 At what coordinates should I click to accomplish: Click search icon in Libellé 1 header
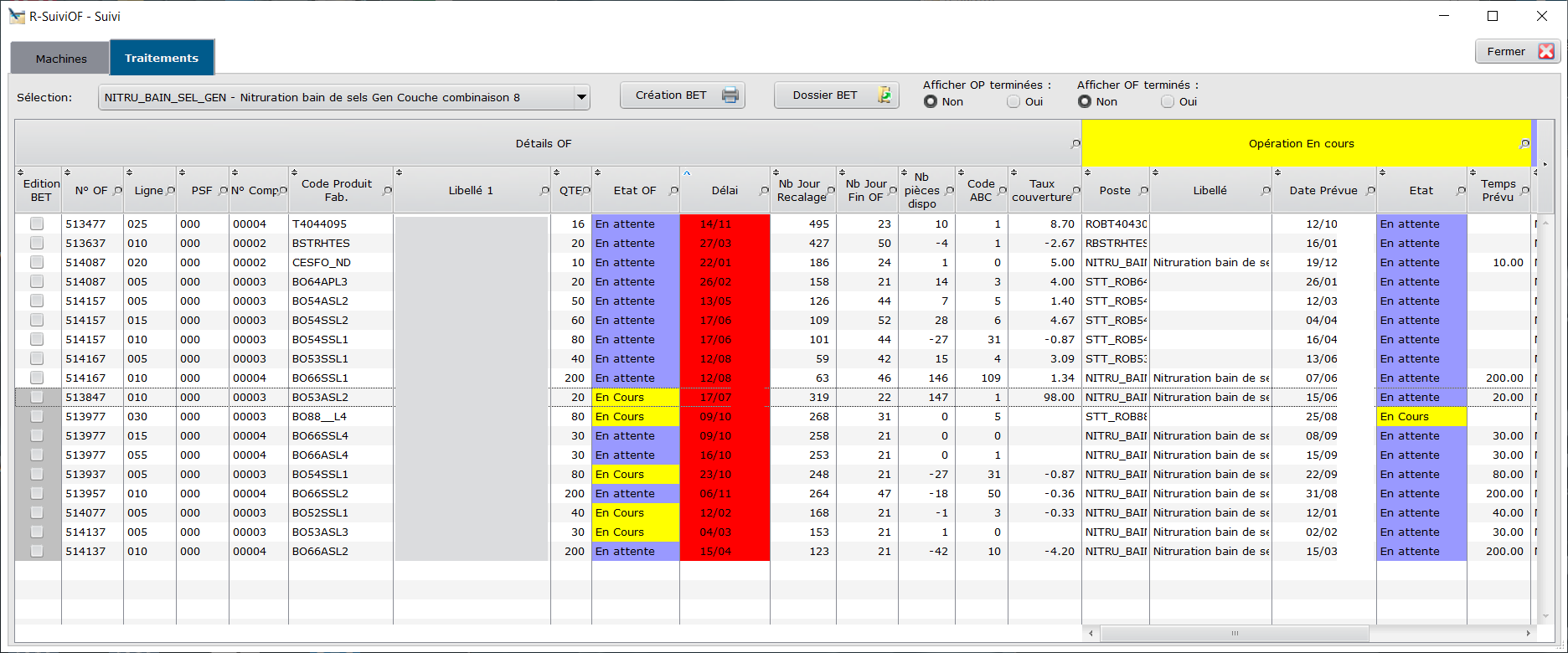click(544, 192)
